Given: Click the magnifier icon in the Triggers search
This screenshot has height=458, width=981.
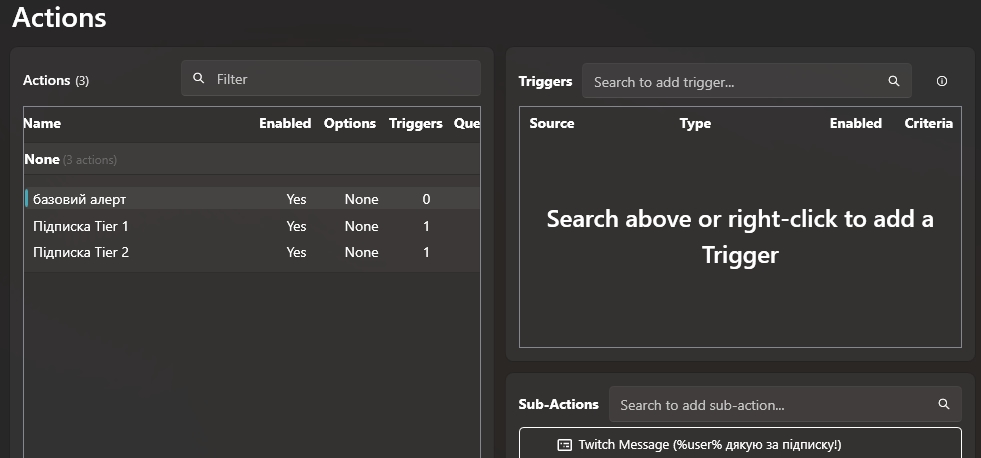Looking at the screenshot, I should point(894,82).
